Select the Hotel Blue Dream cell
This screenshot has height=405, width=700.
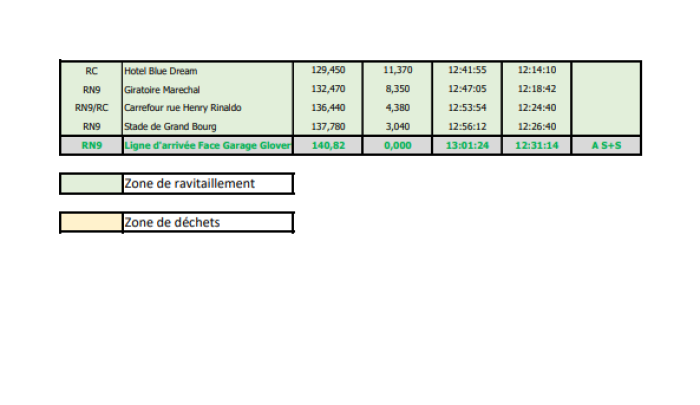tap(208, 71)
